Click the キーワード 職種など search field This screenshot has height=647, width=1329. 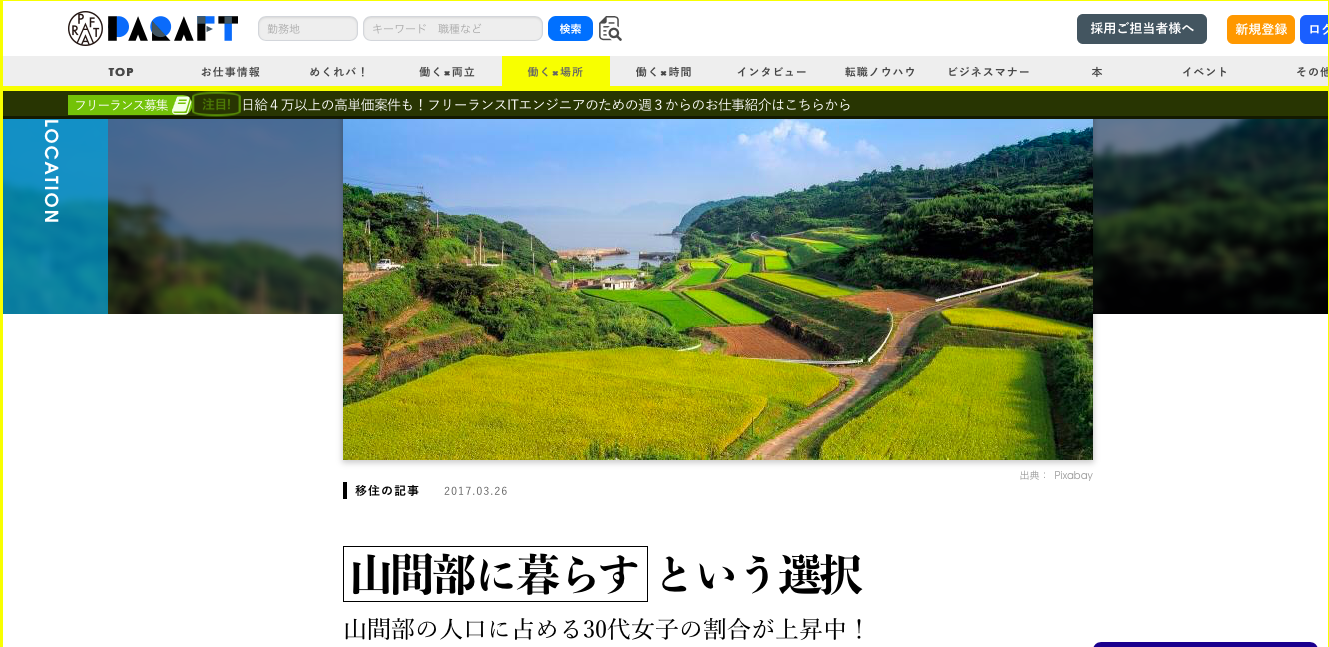pos(453,29)
